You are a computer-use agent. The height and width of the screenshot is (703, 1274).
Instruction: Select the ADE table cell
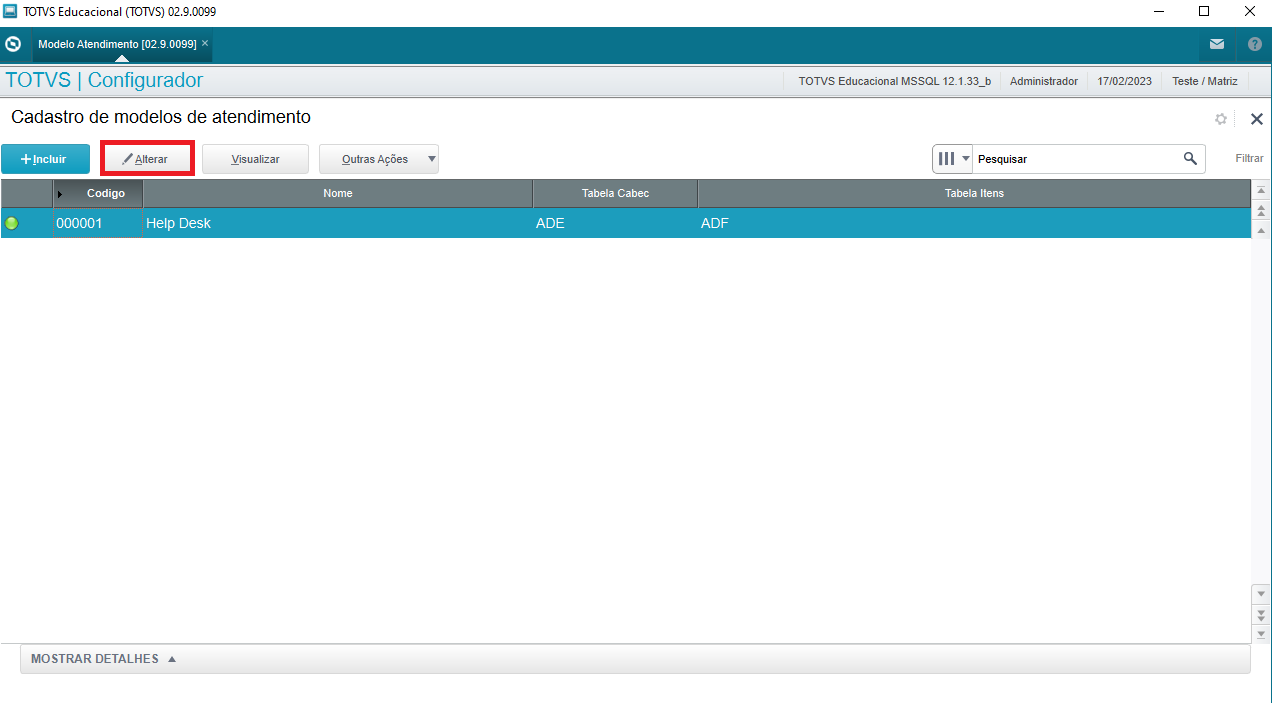(615, 223)
